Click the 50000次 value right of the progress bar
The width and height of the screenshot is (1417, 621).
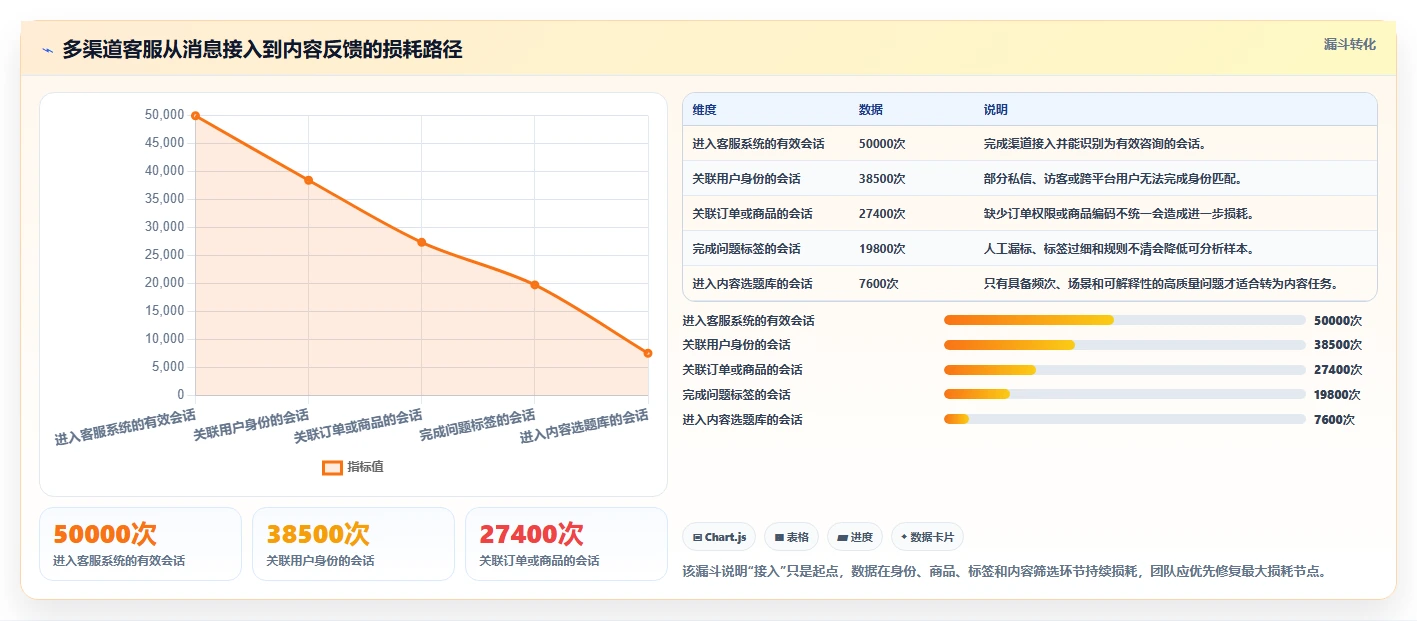tap(1338, 321)
